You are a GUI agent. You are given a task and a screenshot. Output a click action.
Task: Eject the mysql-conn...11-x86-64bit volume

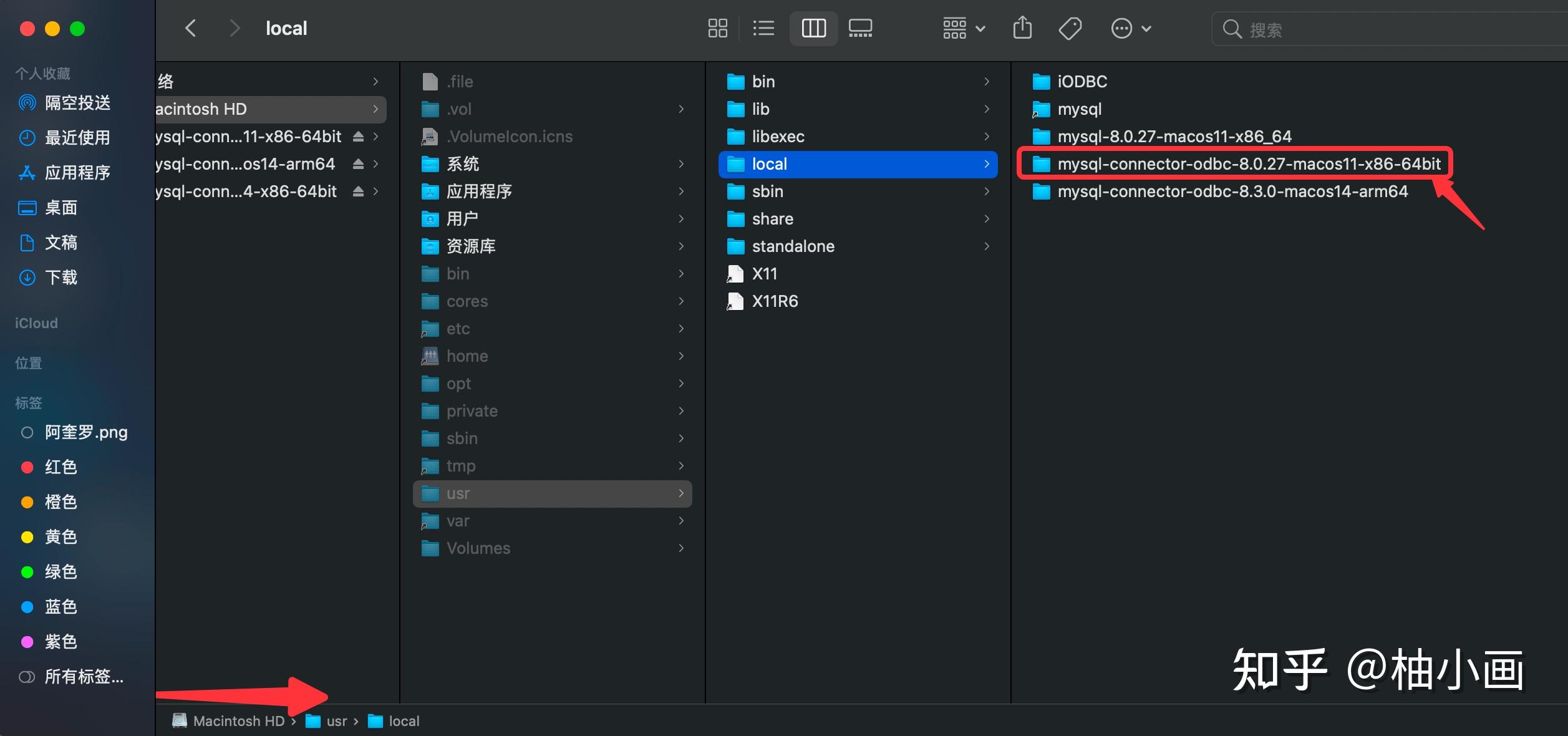(x=358, y=137)
